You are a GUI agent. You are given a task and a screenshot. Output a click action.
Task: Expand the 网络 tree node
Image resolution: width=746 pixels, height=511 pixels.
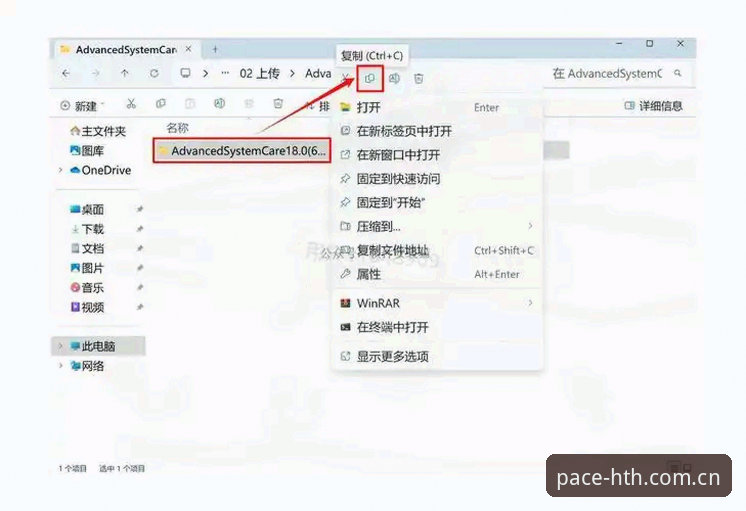(60, 365)
